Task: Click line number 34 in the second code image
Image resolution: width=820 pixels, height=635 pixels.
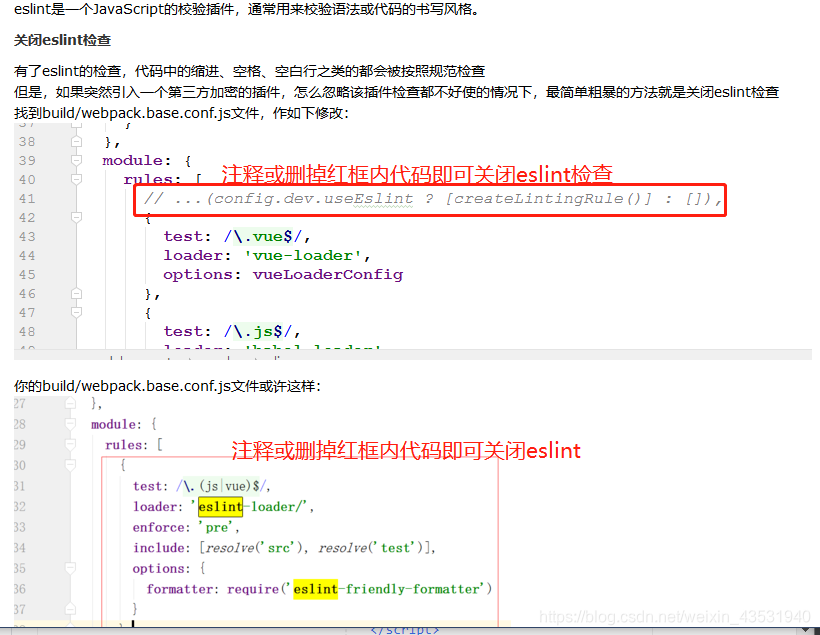Action: point(19,548)
